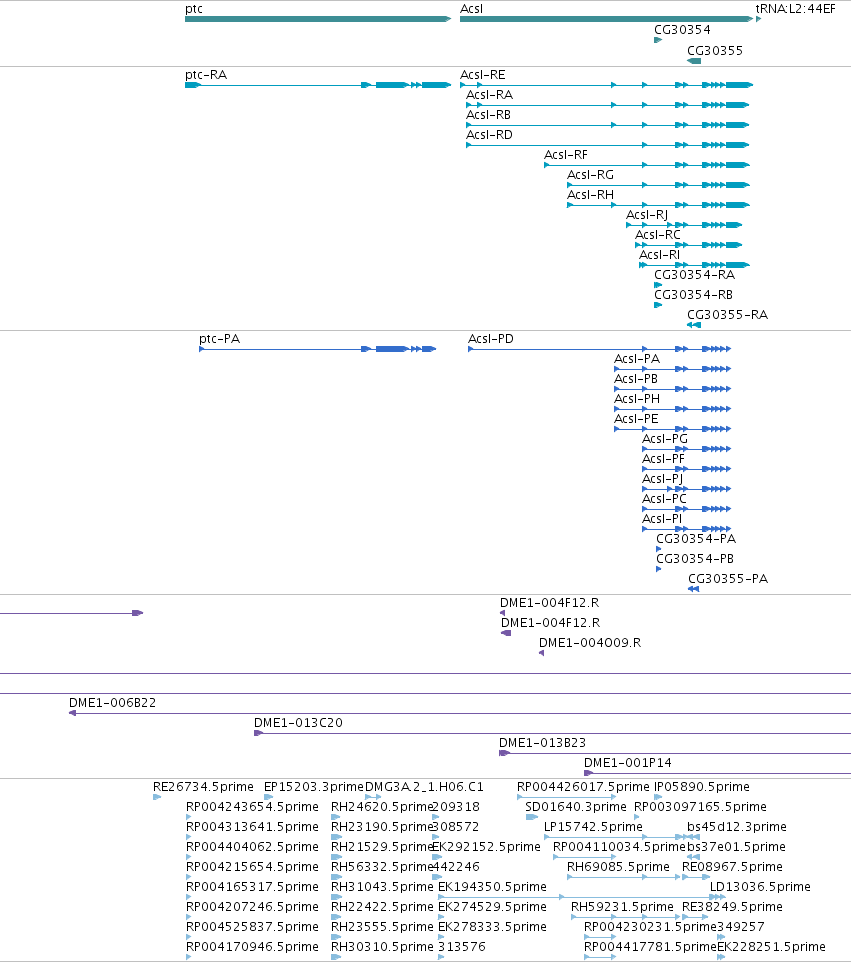Select the Acsl-RF transcript label
The width and height of the screenshot is (851, 962).
click(566, 155)
